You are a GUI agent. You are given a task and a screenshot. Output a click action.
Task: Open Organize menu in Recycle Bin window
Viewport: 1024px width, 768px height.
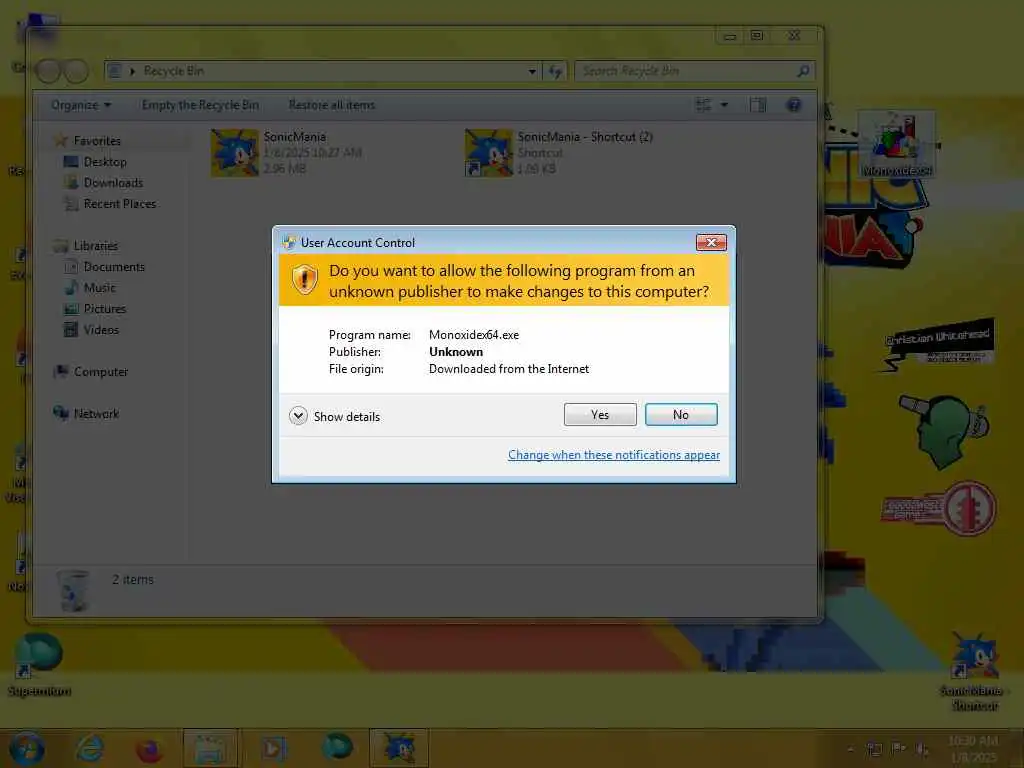(81, 105)
